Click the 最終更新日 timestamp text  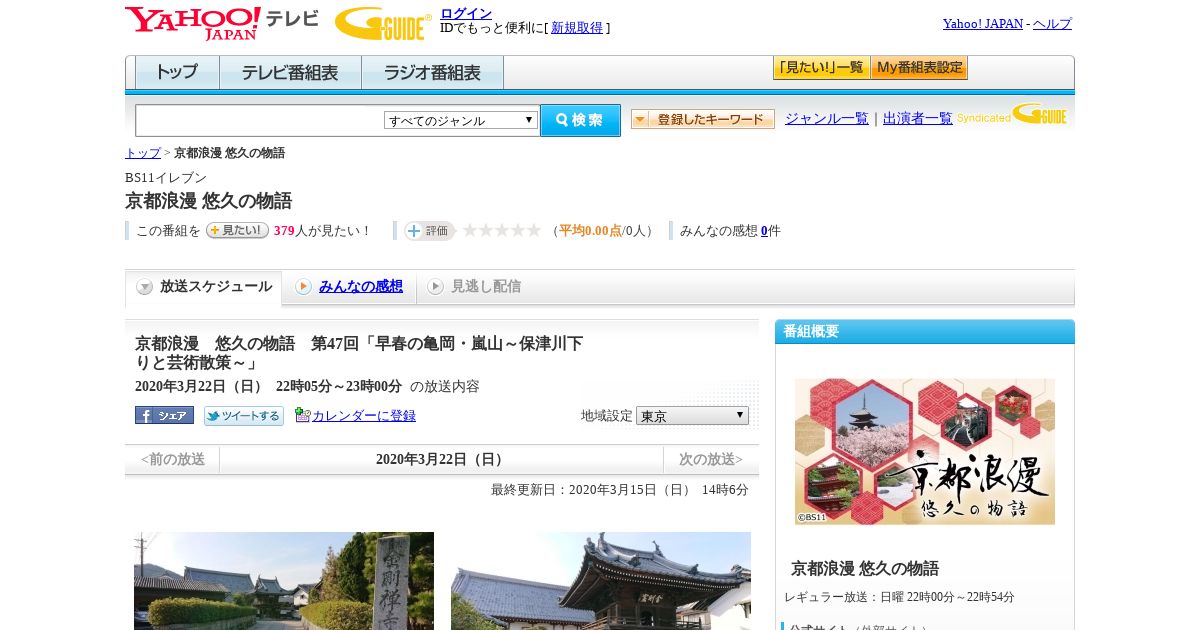click(620, 490)
